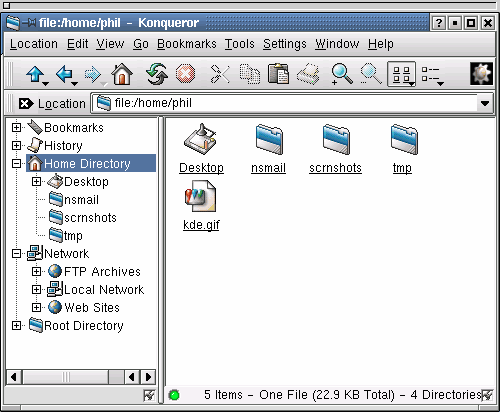Expand the Root Directory node
500x412 pixels.
point(16,326)
